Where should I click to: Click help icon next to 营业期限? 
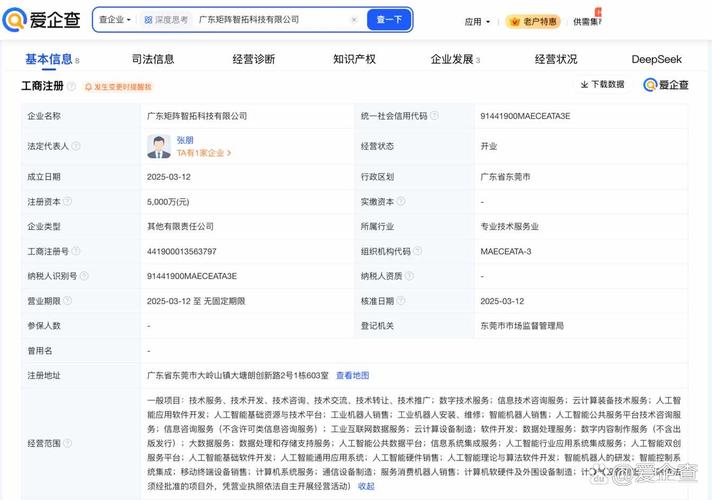coord(67,301)
